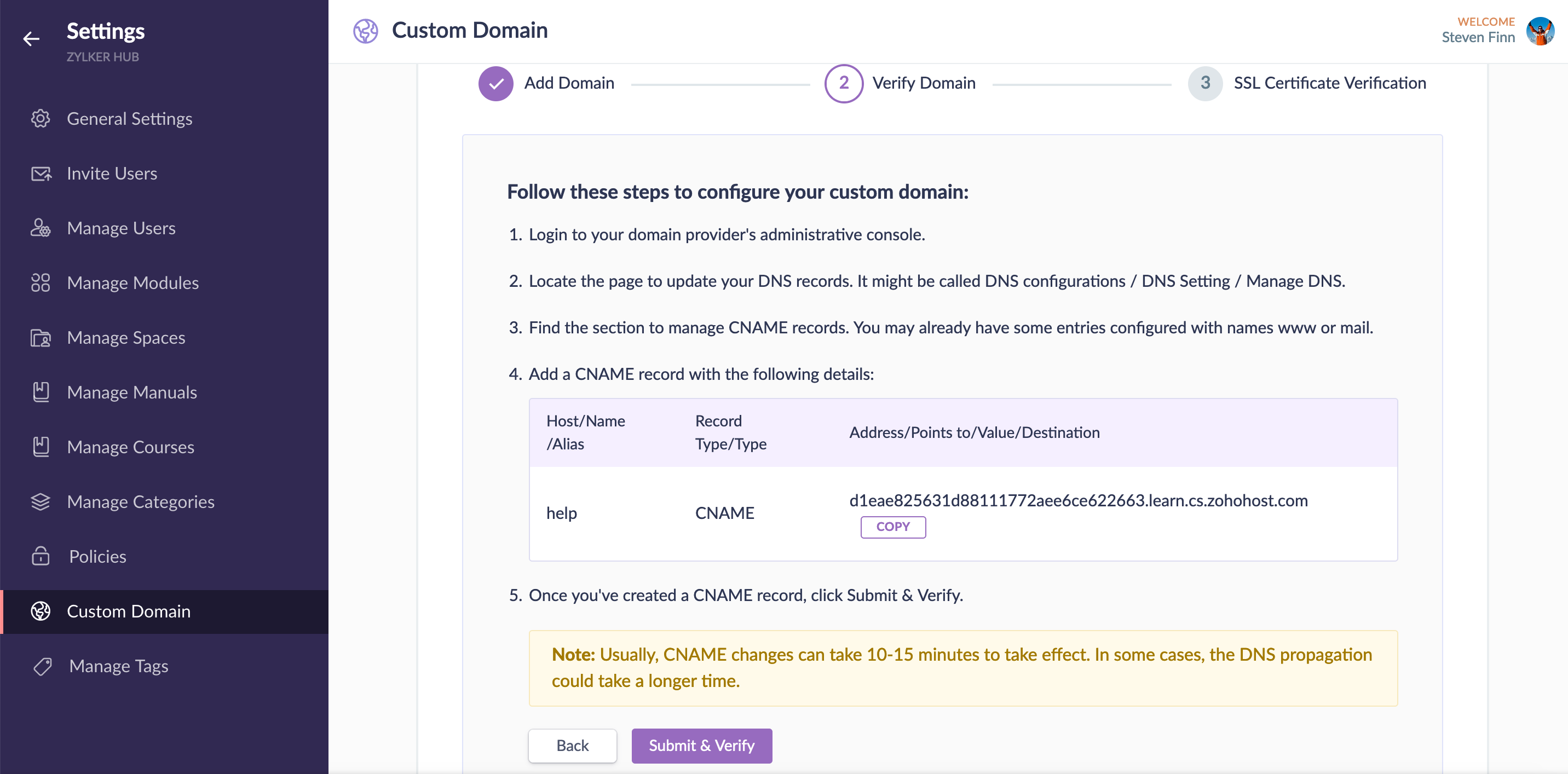This screenshot has width=1568, height=774.
Task: Click the back arrow beside Settings
Action: pos(31,39)
